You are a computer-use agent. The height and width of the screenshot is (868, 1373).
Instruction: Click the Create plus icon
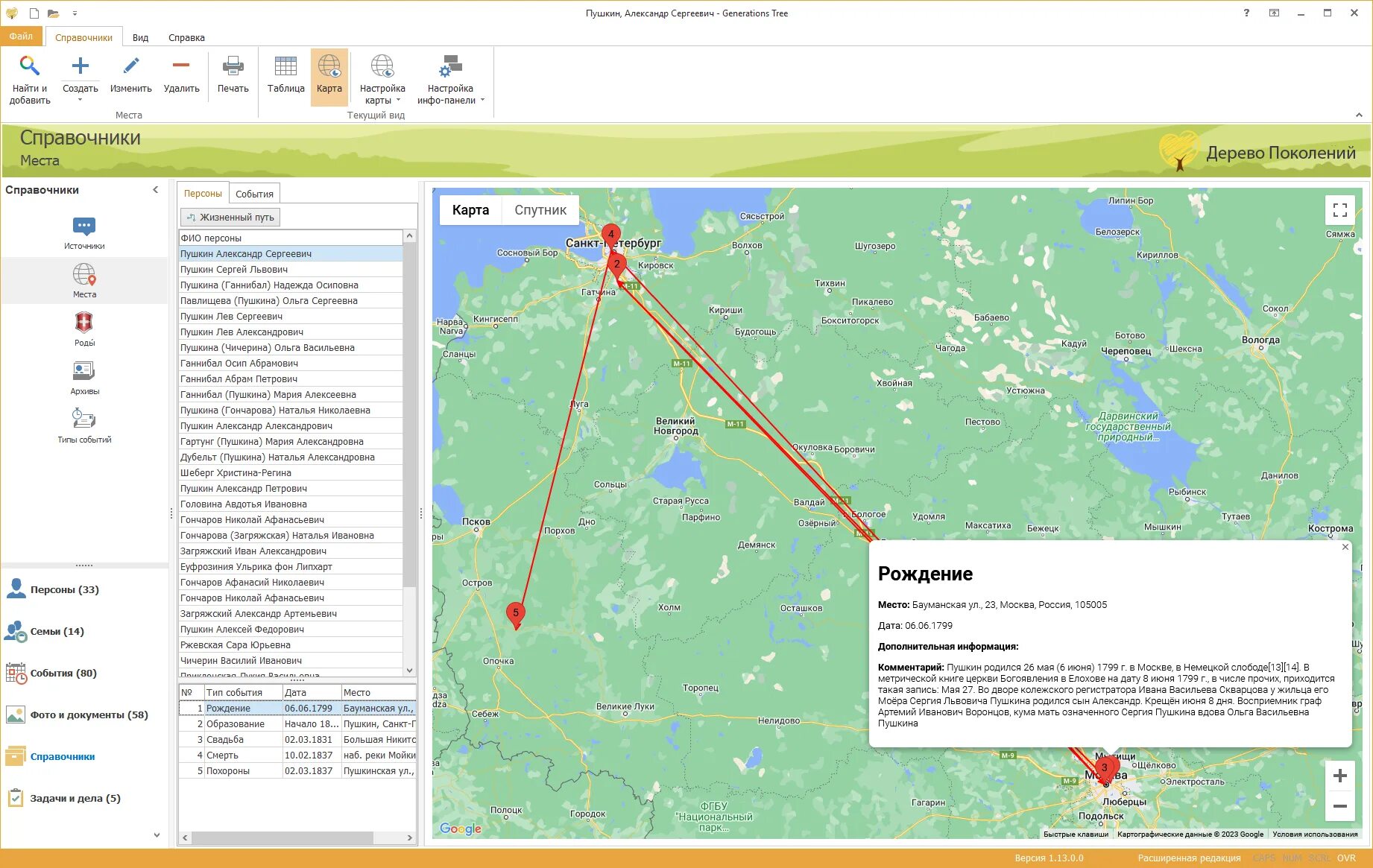80,66
